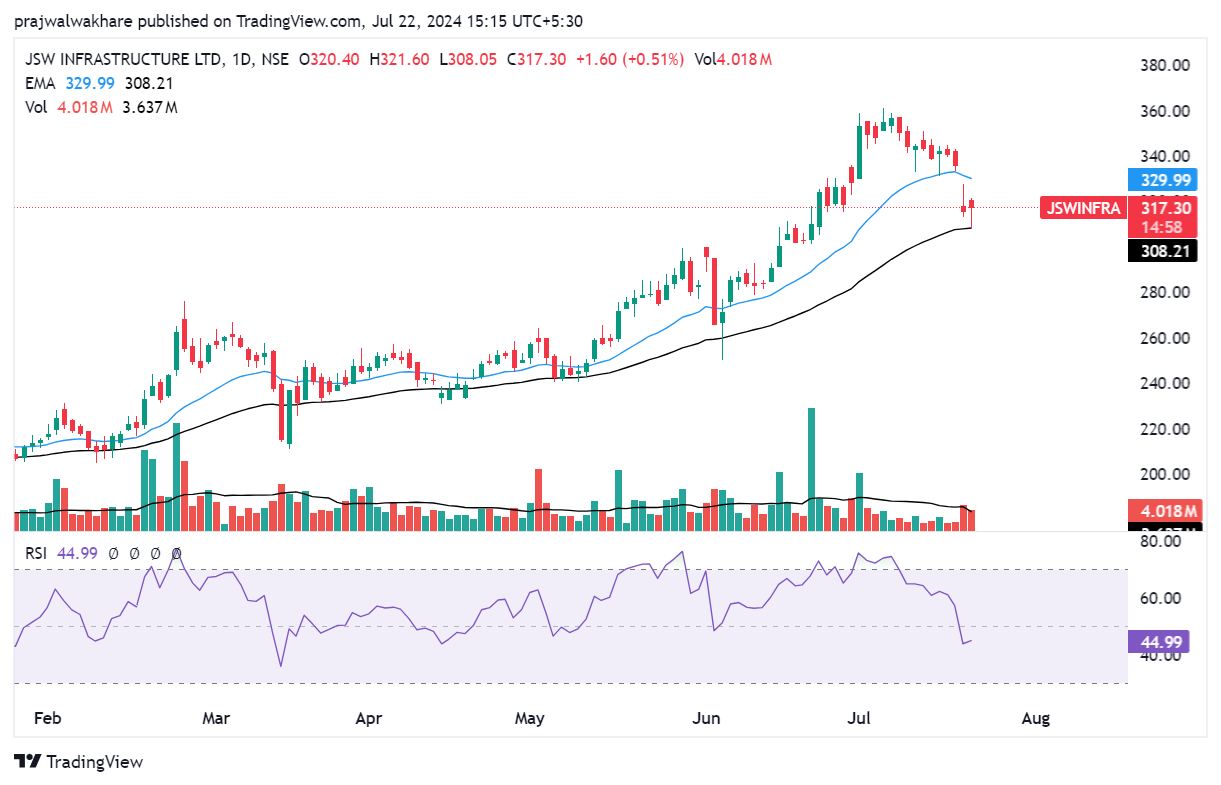Select the Vol indicator legend label

click(x=35, y=107)
